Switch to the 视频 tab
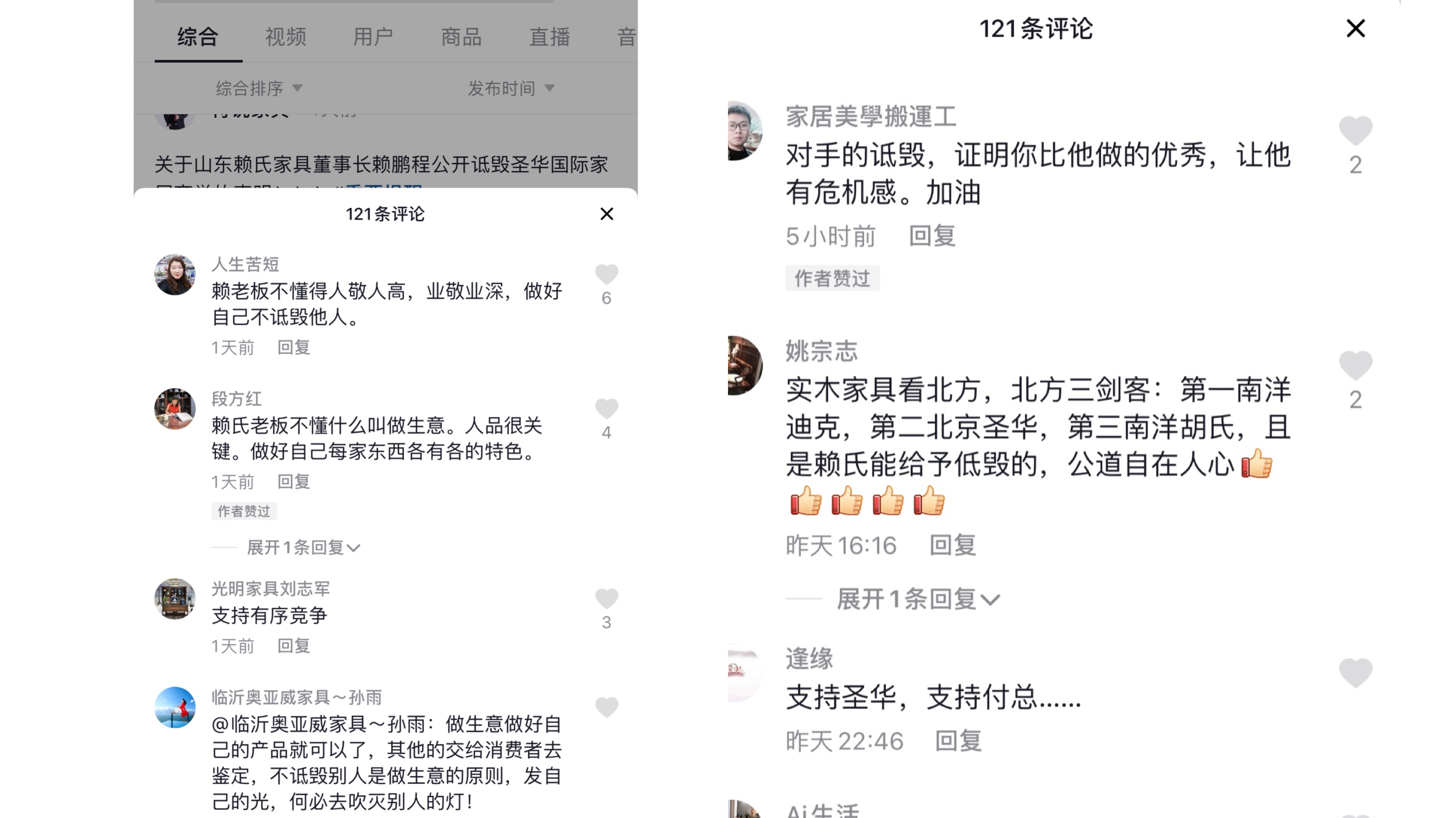Image resolution: width=1456 pixels, height=818 pixels. click(285, 37)
